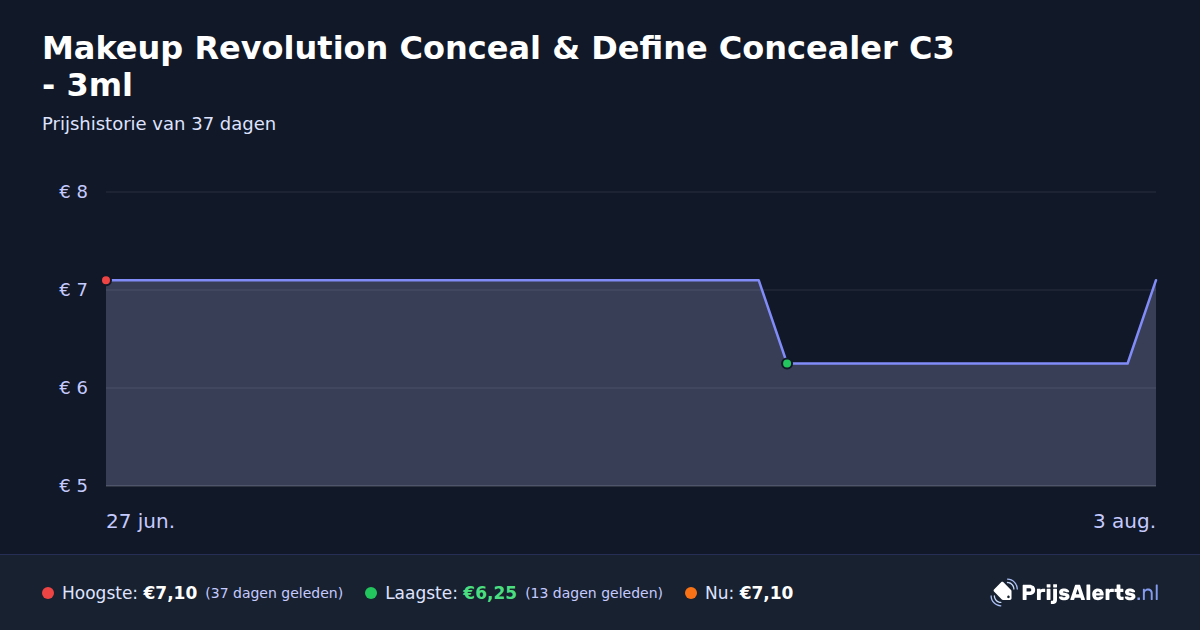Select the Nu €7,10 current price
Image resolution: width=1200 pixels, height=630 pixels.
[766, 593]
